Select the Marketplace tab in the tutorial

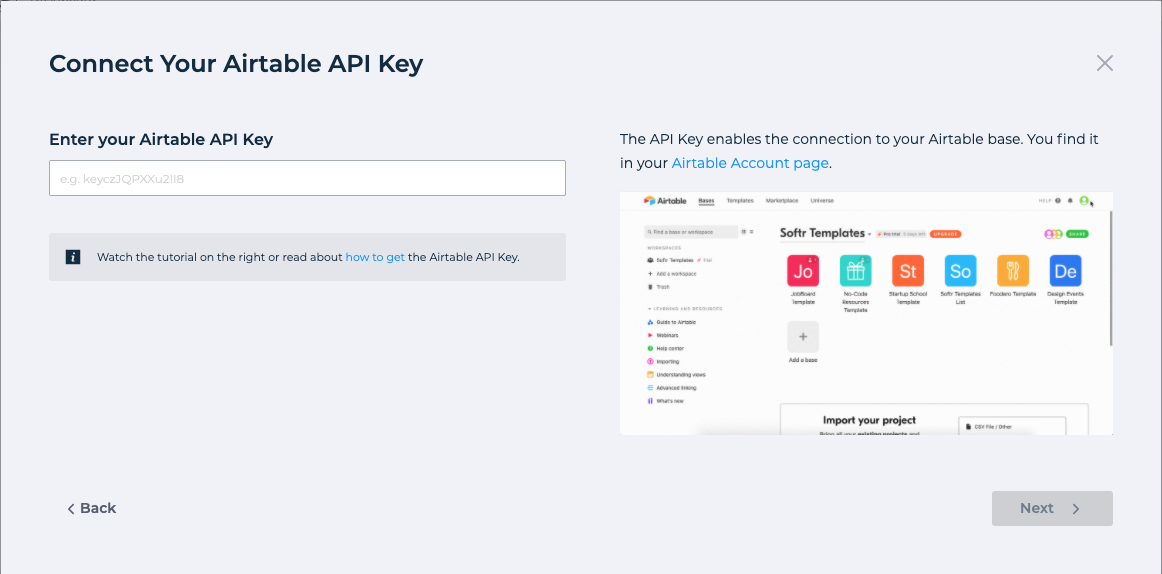(x=782, y=201)
